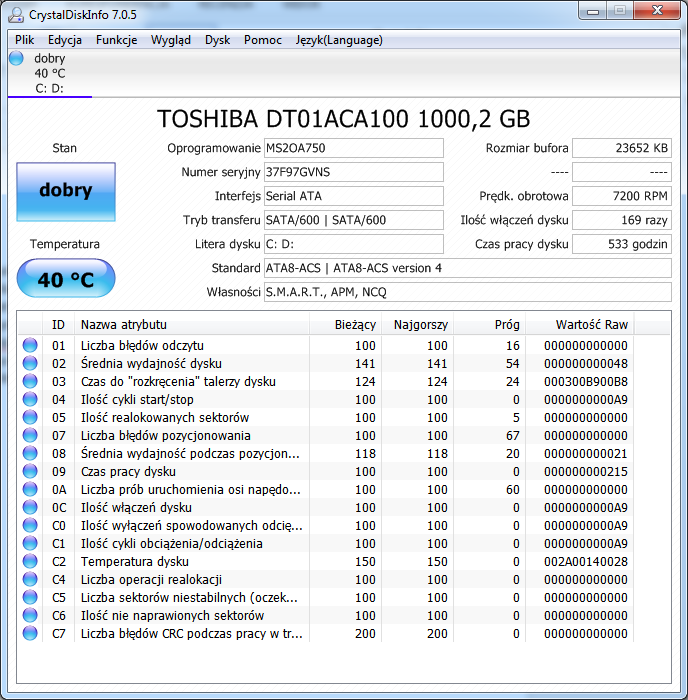
Task: Click the Próg column header
Action: pos(489,325)
